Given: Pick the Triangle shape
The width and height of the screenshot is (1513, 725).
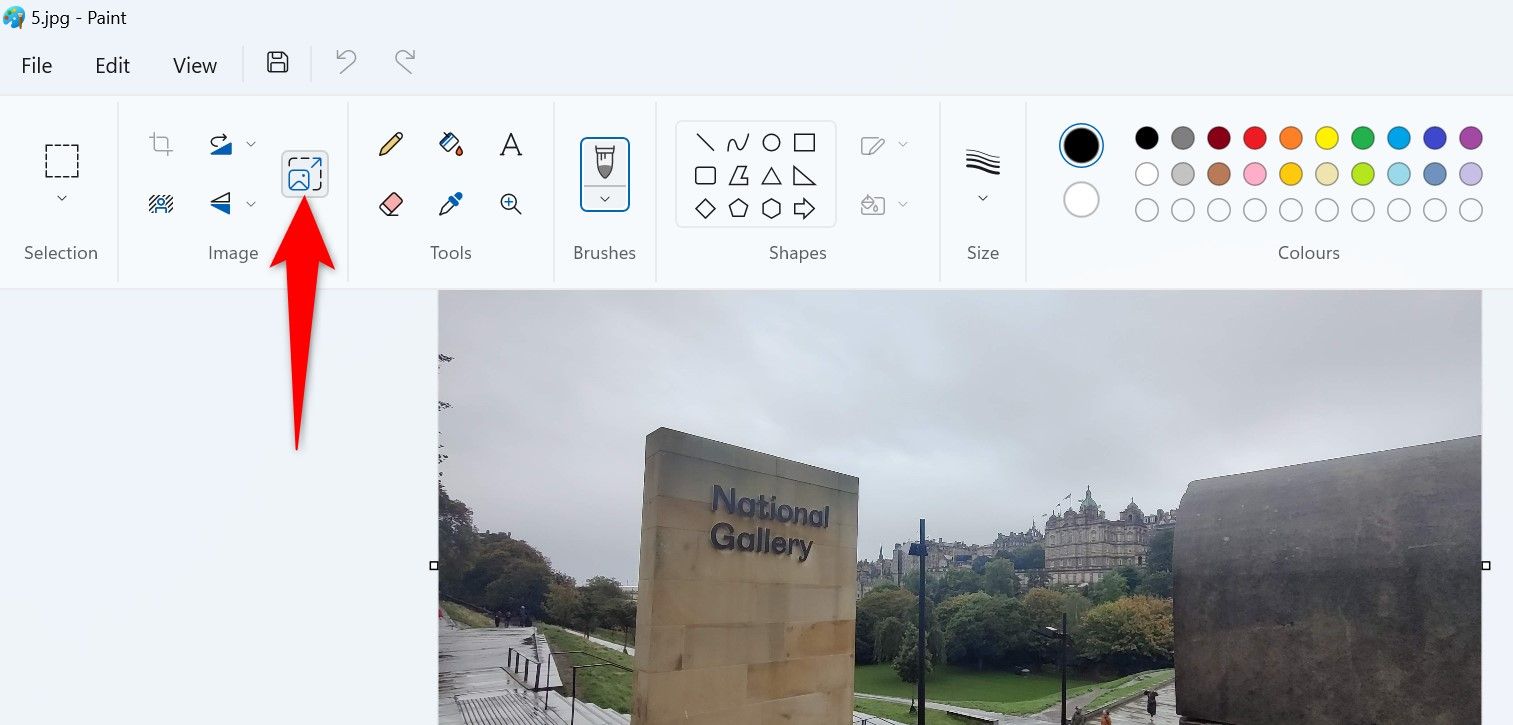Looking at the screenshot, I should click(x=771, y=176).
